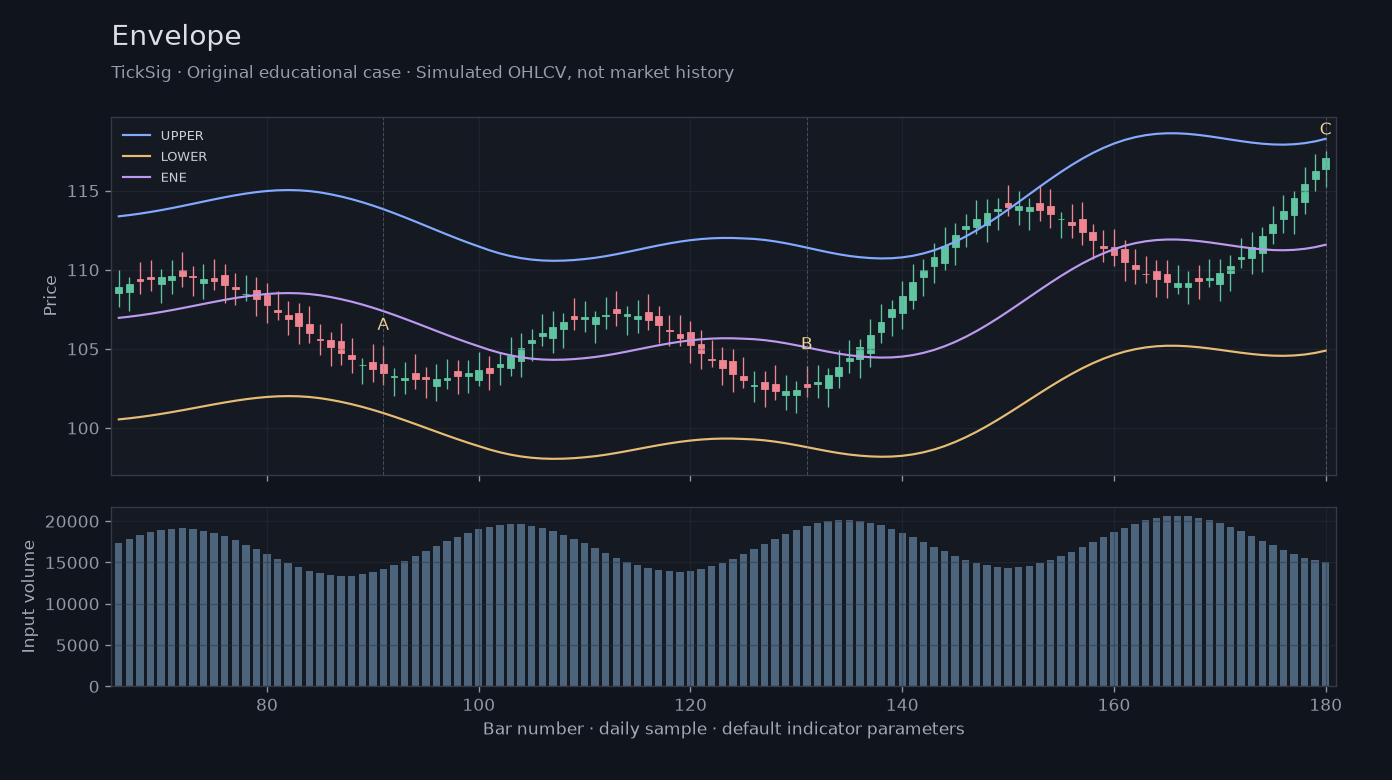Click the Price axis label
Viewport: 1392px width, 780px height.
pos(50,295)
